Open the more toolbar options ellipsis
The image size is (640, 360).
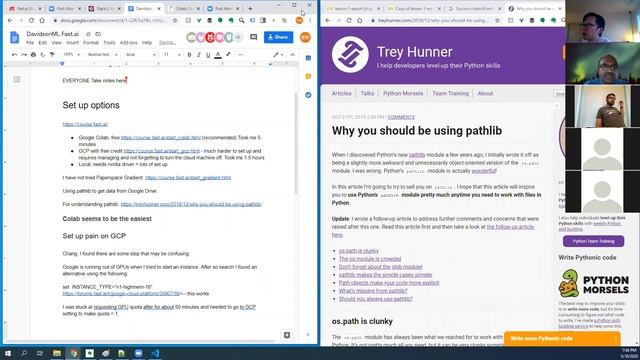pyautogui.click(x=240, y=55)
